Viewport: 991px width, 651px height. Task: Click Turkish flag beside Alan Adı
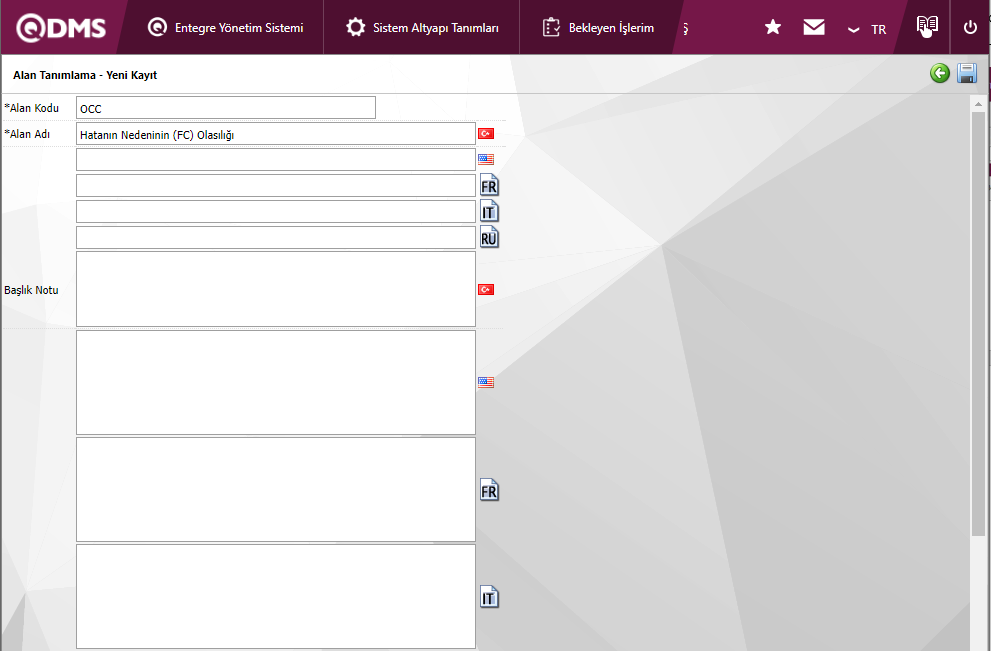click(486, 133)
